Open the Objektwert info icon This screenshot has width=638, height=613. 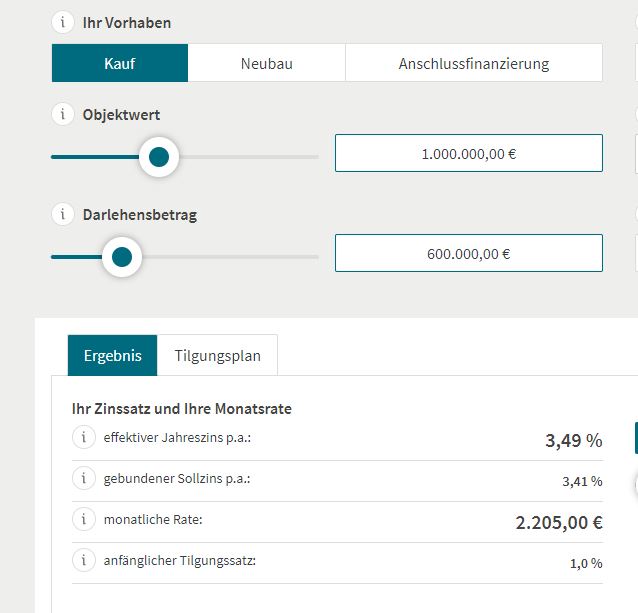pos(63,114)
